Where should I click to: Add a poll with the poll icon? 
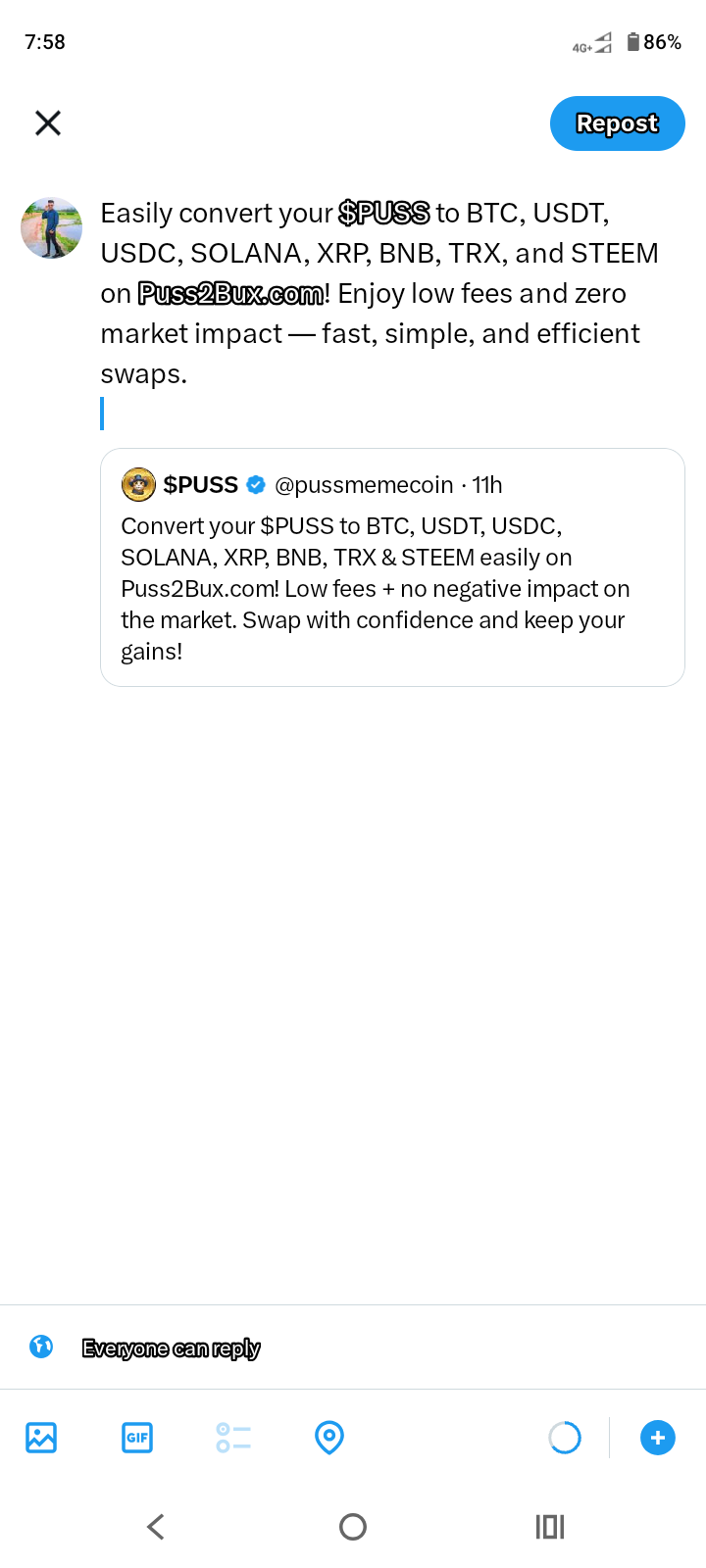pyautogui.click(x=233, y=1438)
